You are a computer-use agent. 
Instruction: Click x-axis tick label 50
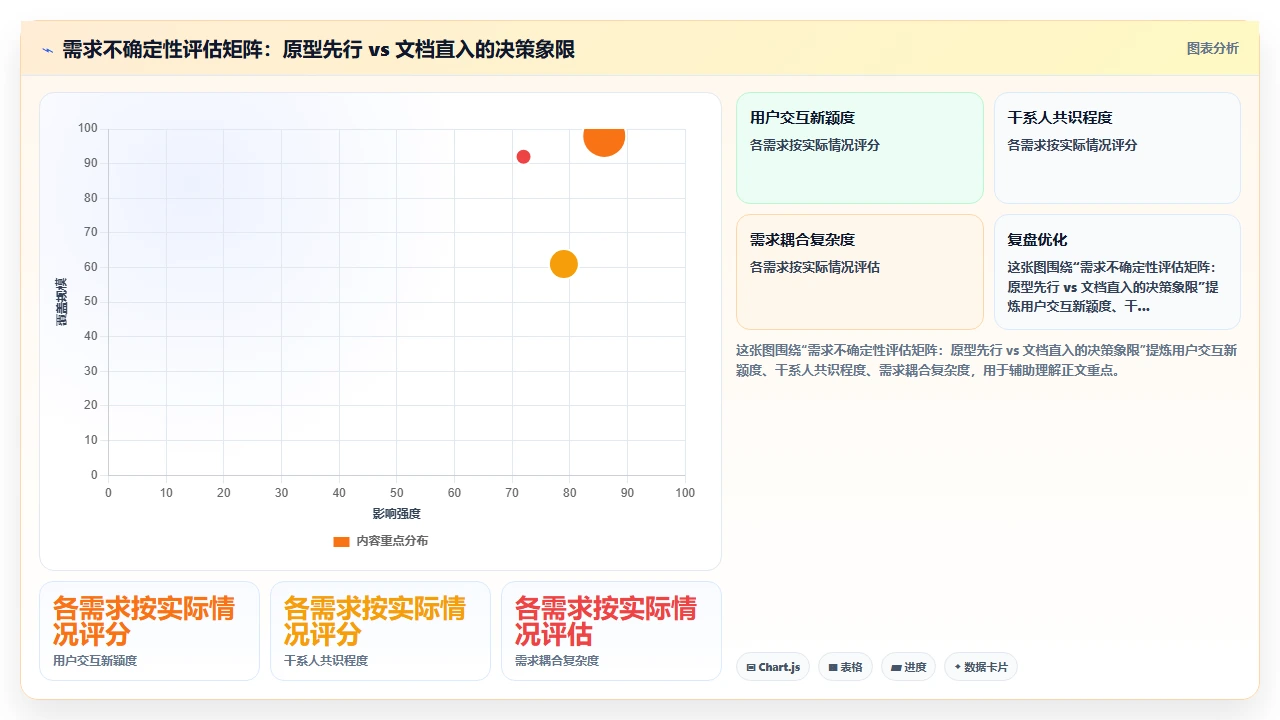(397, 493)
